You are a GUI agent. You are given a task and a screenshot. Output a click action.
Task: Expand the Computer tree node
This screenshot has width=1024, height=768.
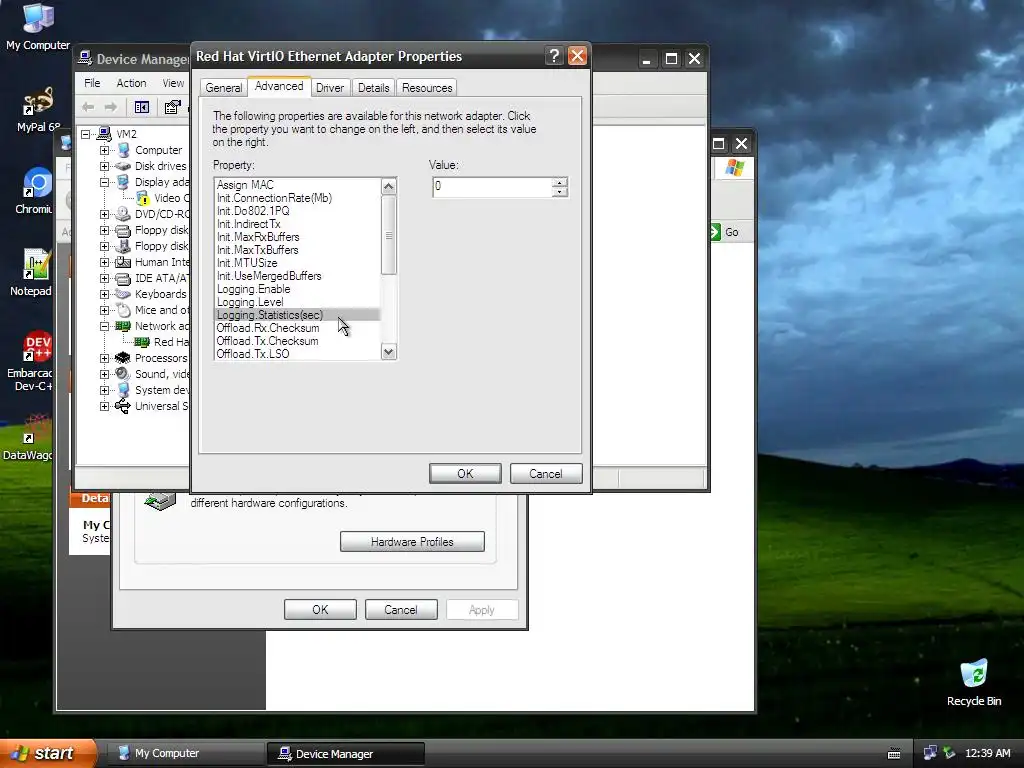(x=104, y=150)
